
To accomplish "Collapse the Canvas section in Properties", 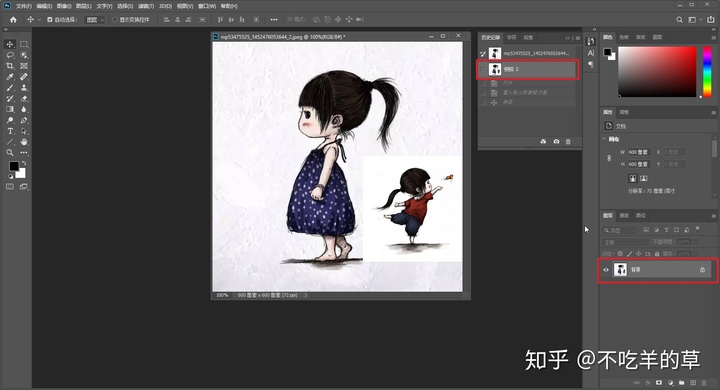I will (604, 139).
